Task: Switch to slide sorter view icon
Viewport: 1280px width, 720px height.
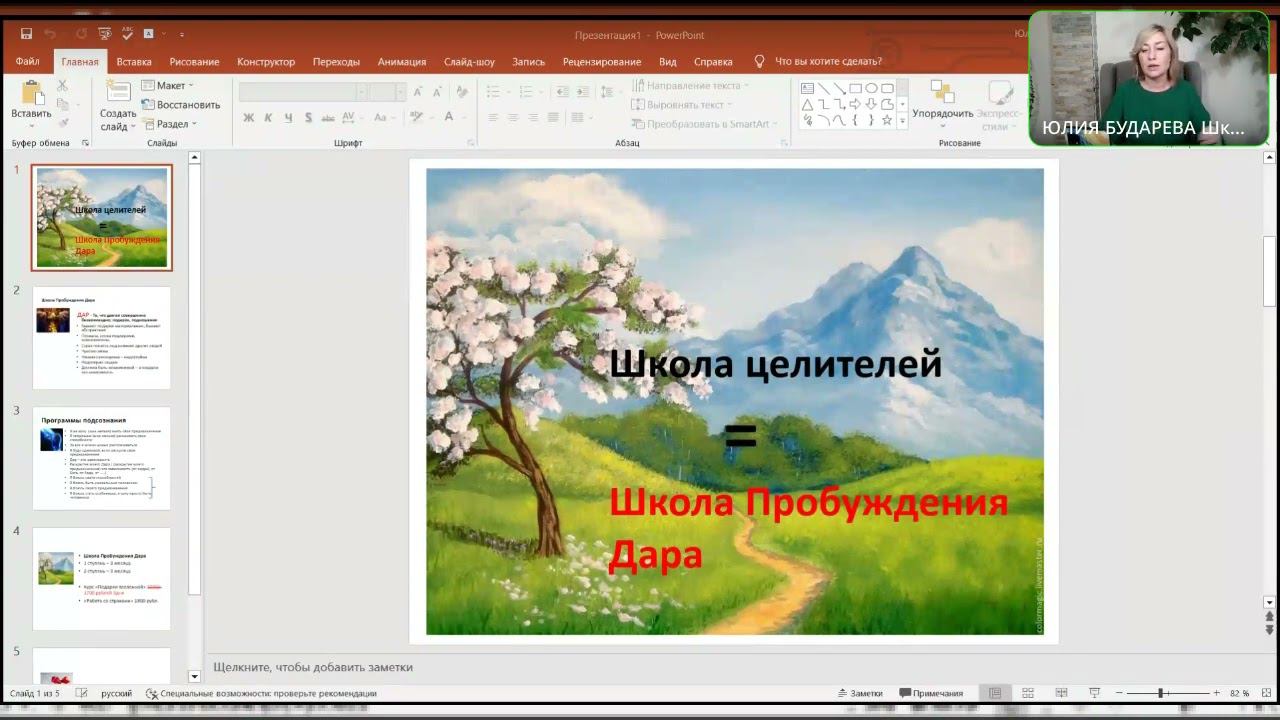Action: [1027, 693]
